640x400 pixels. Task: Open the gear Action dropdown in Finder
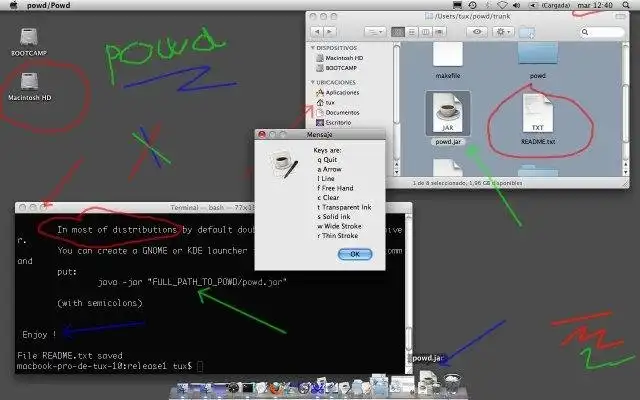point(503,32)
